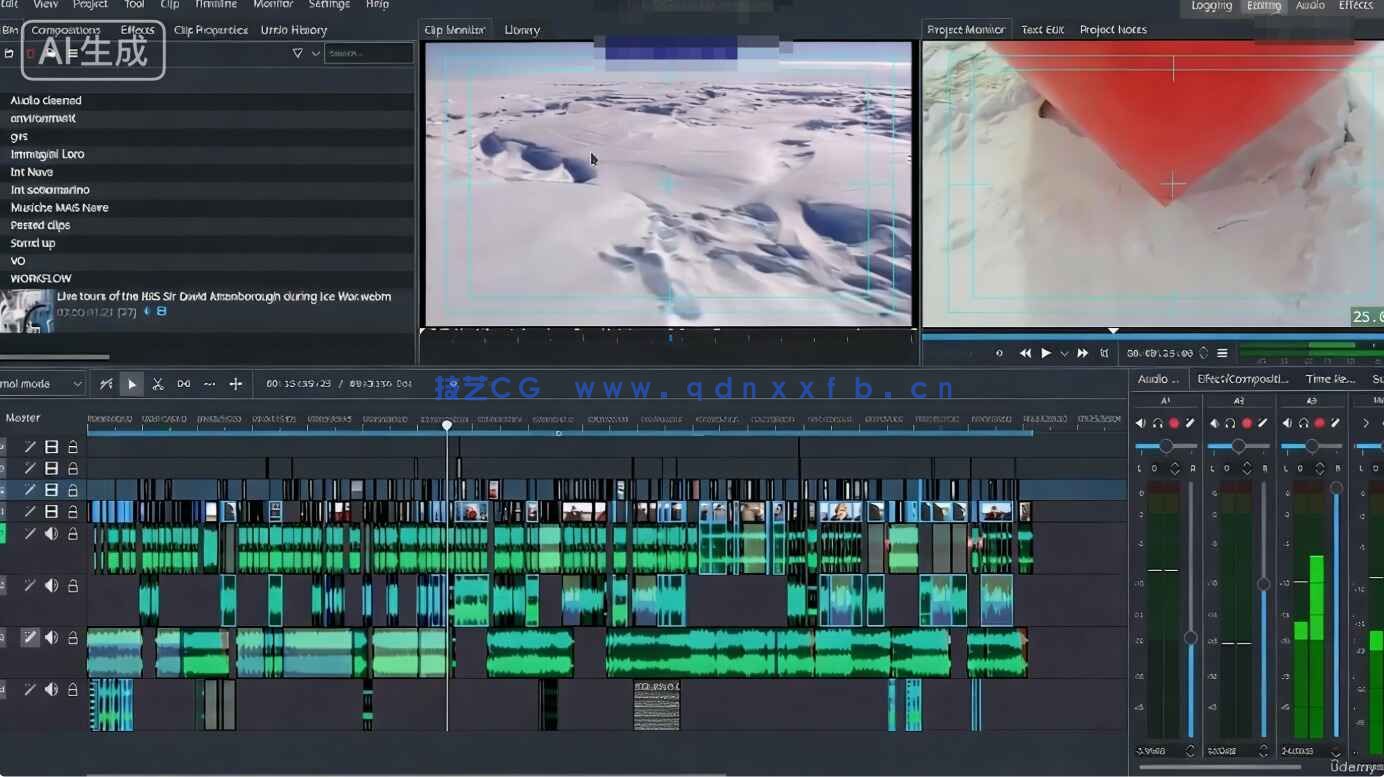Open the Project Monitor hamburger menu
The height and width of the screenshot is (777, 1384).
tap(1222, 353)
